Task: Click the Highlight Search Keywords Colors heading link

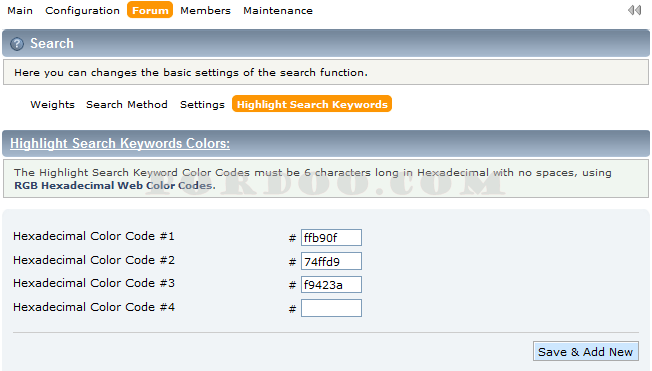Action: 120,143
